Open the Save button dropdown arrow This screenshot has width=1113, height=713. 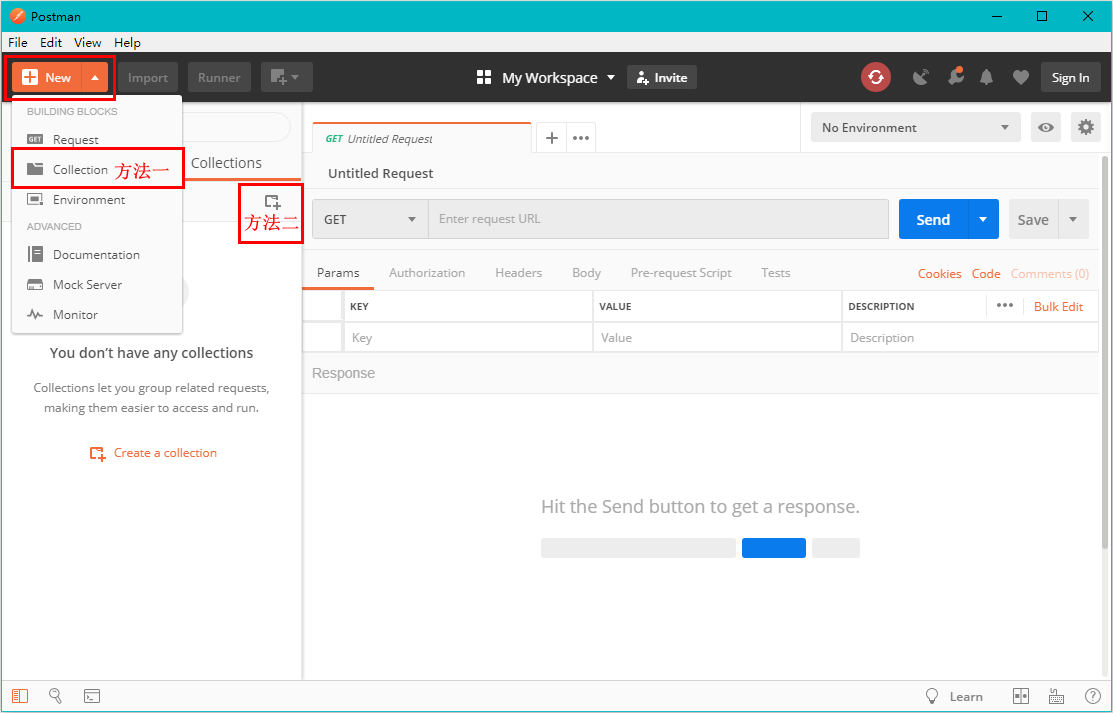(1073, 219)
